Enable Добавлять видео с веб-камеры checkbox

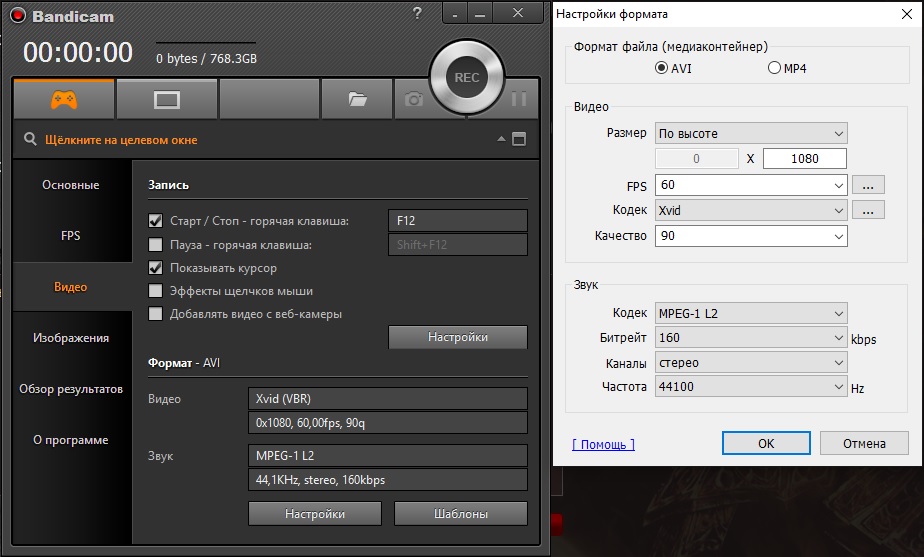[156, 314]
